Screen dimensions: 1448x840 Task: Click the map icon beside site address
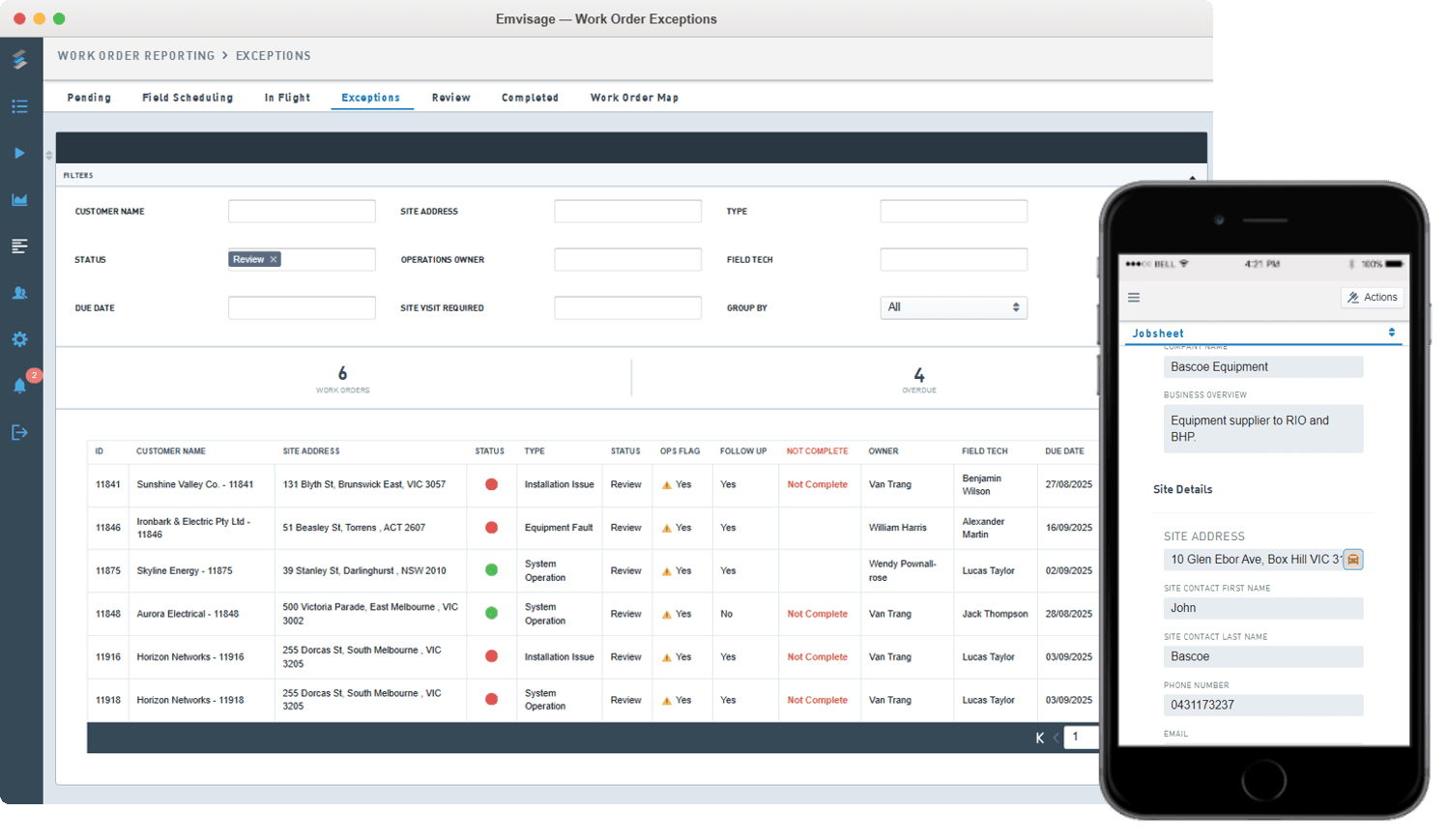[1353, 560]
